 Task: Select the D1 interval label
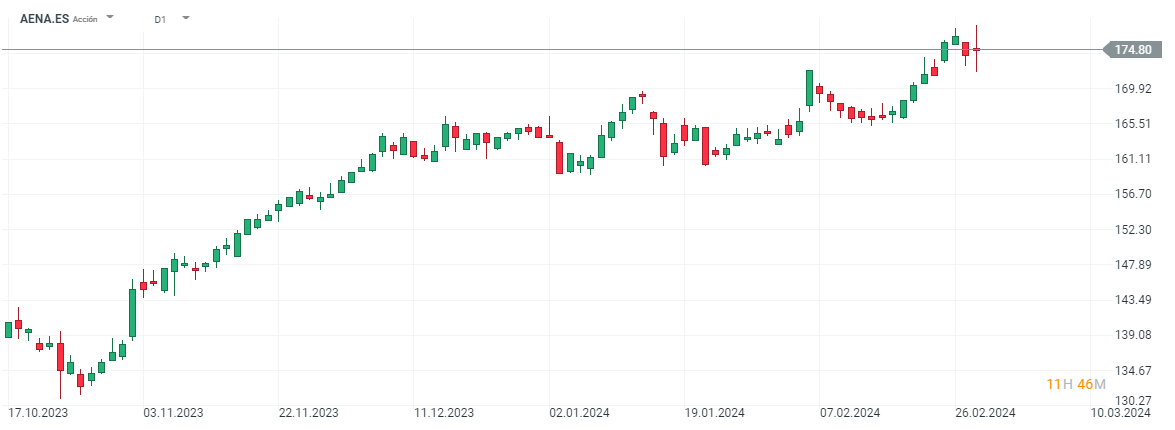pyautogui.click(x=162, y=19)
